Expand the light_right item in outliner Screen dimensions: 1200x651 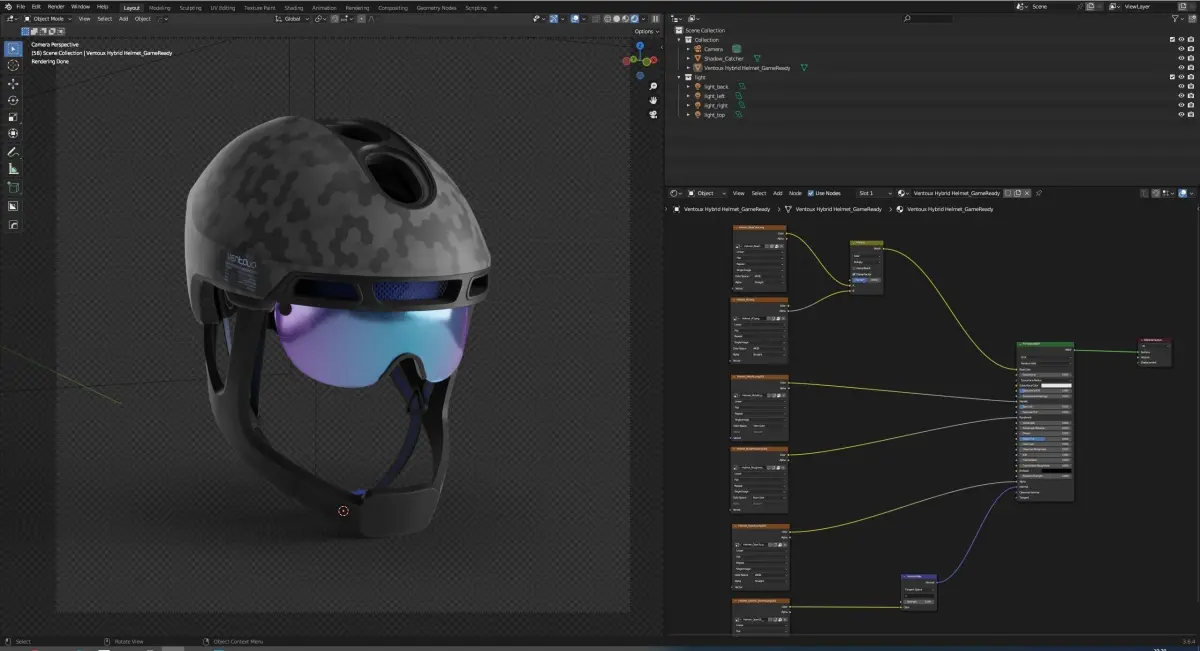click(688, 105)
